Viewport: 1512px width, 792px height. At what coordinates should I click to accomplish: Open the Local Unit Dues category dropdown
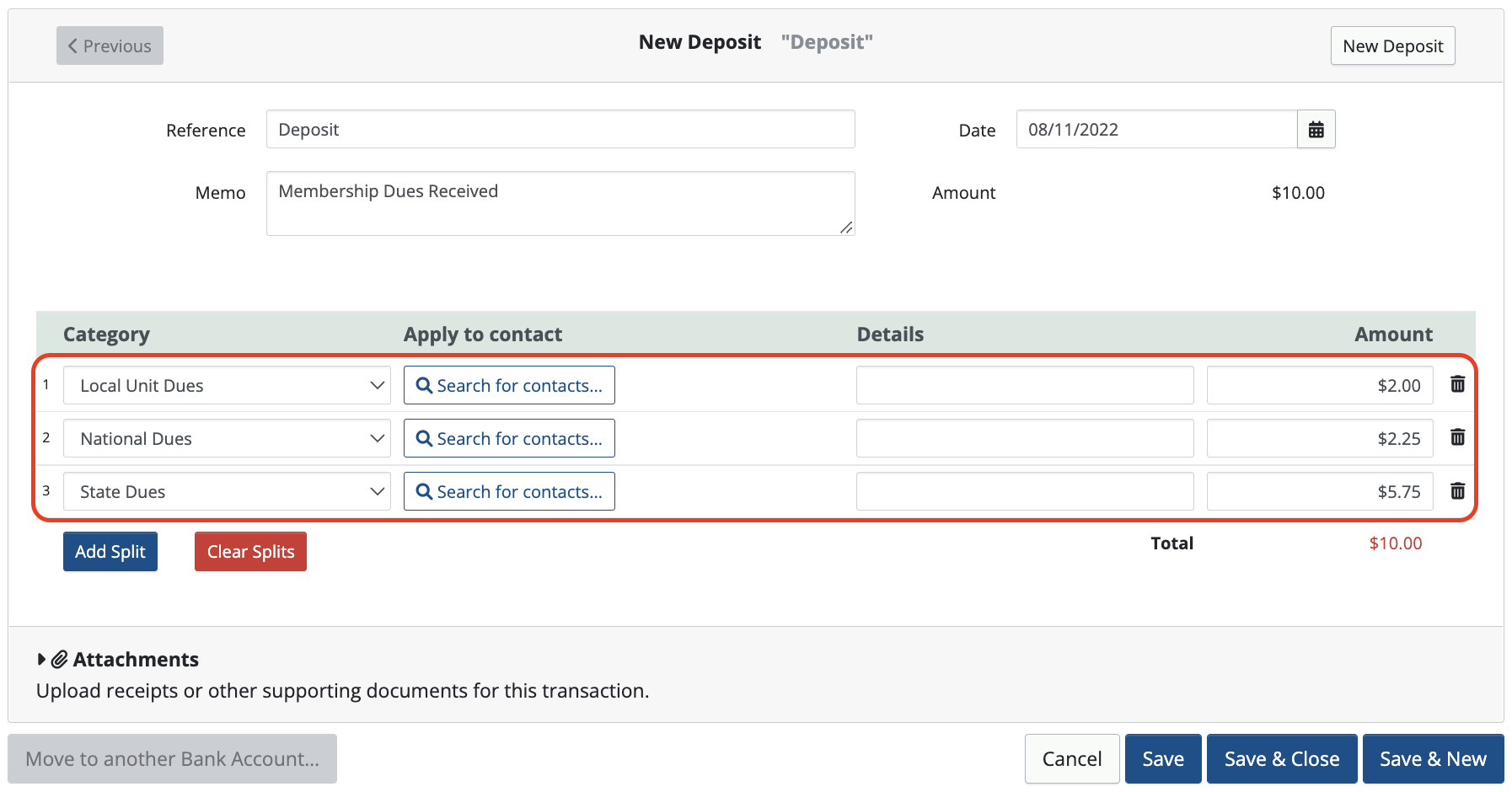227,385
